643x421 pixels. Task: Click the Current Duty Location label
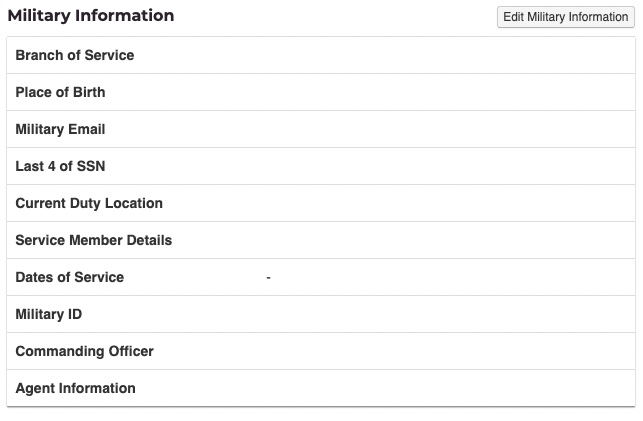tap(89, 203)
